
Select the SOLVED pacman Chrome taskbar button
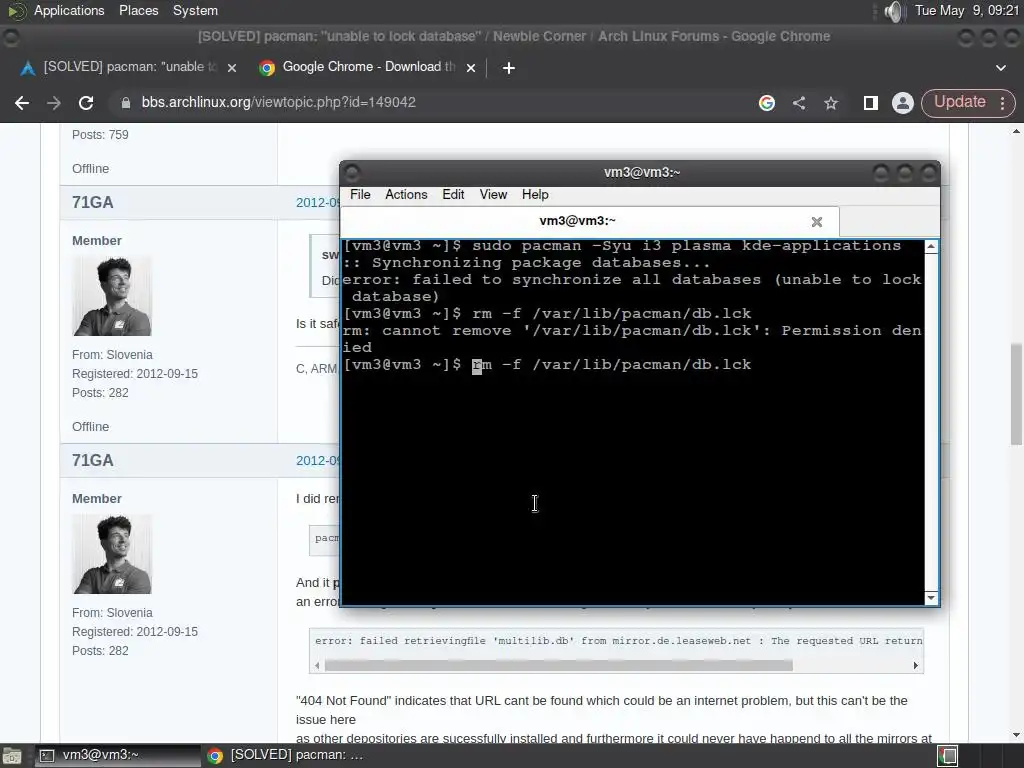pyautogui.click(x=285, y=755)
